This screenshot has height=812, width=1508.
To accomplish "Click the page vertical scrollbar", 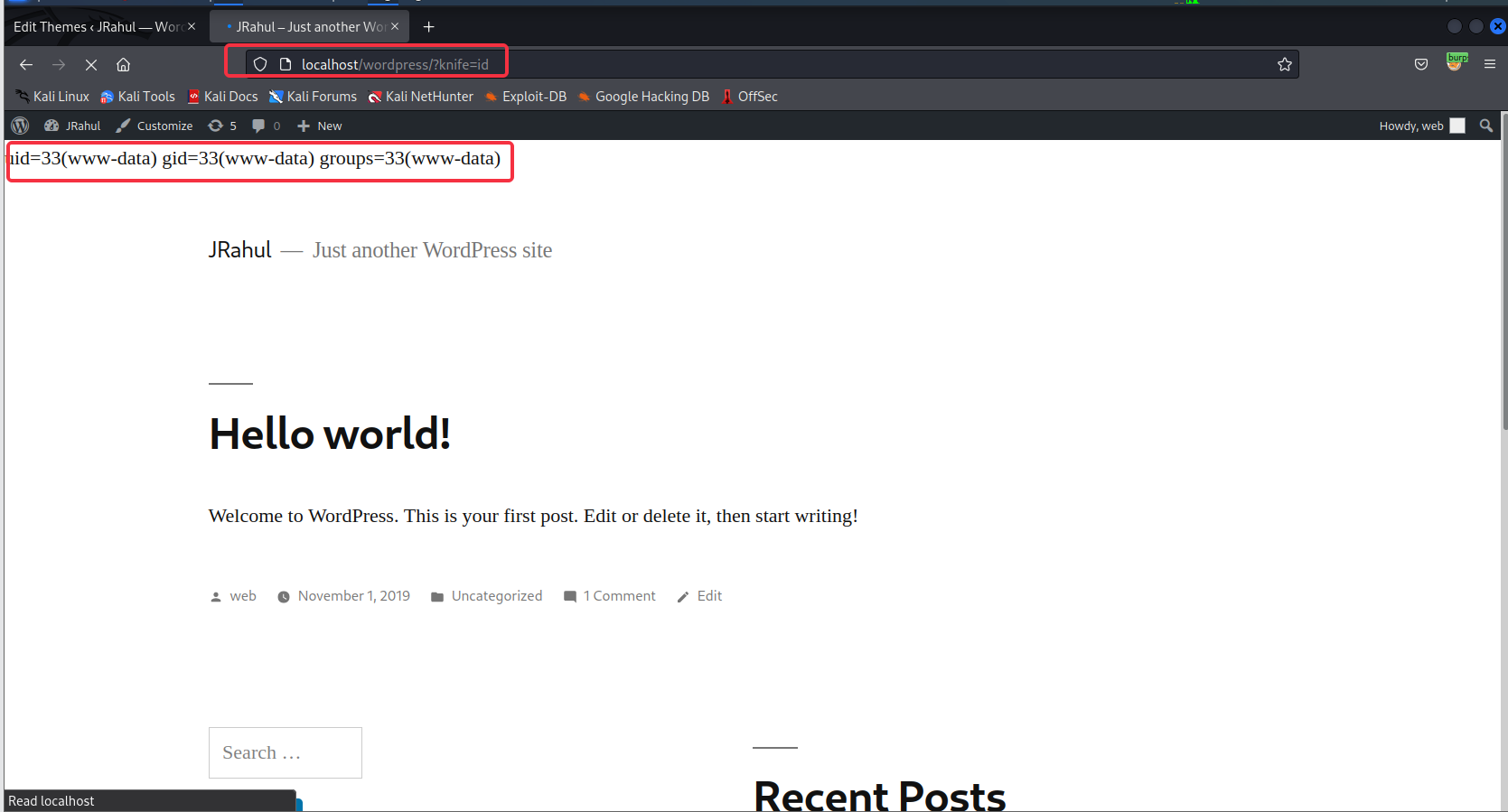I will pyautogui.click(x=1503, y=271).
